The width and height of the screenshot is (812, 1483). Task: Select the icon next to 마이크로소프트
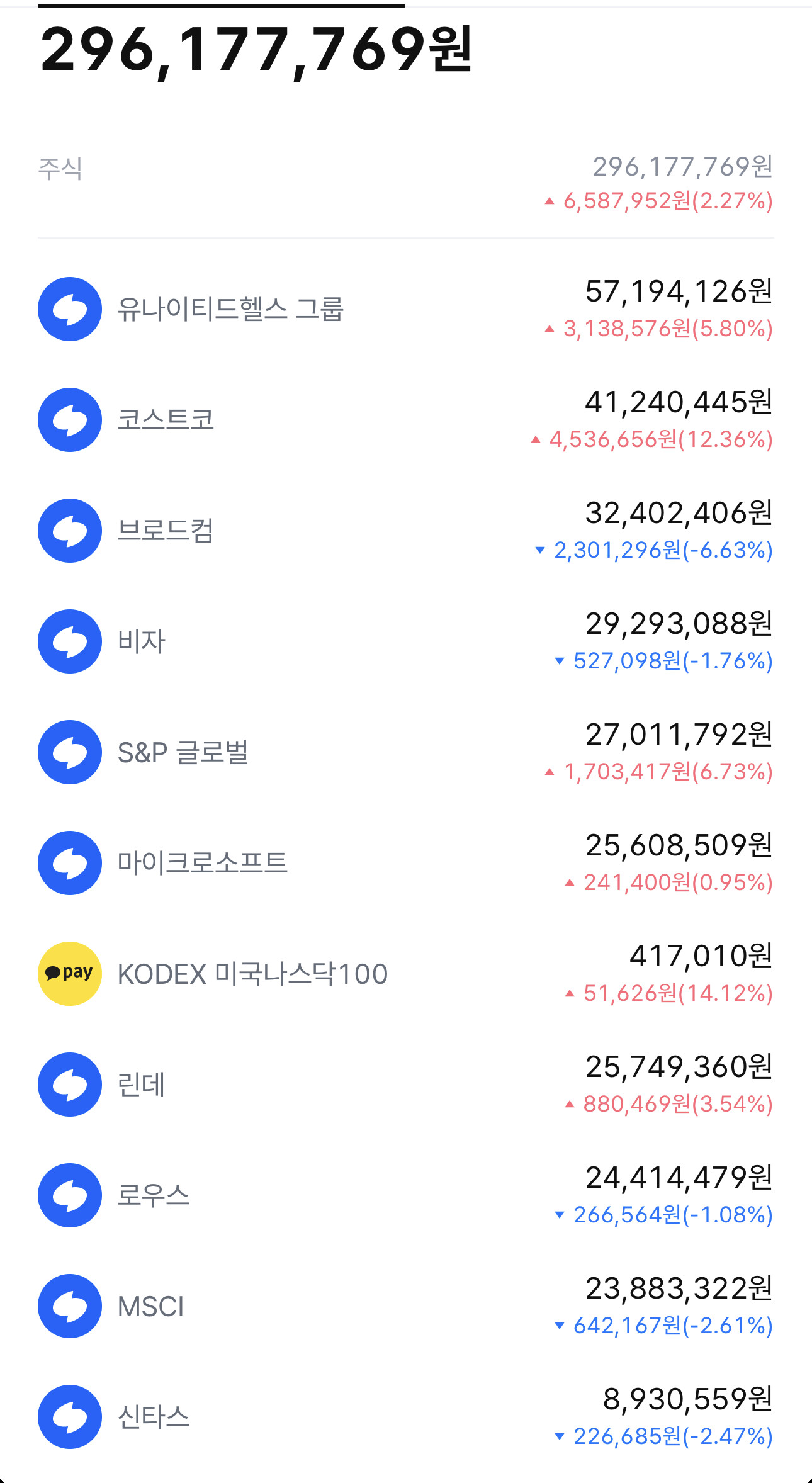70,863
